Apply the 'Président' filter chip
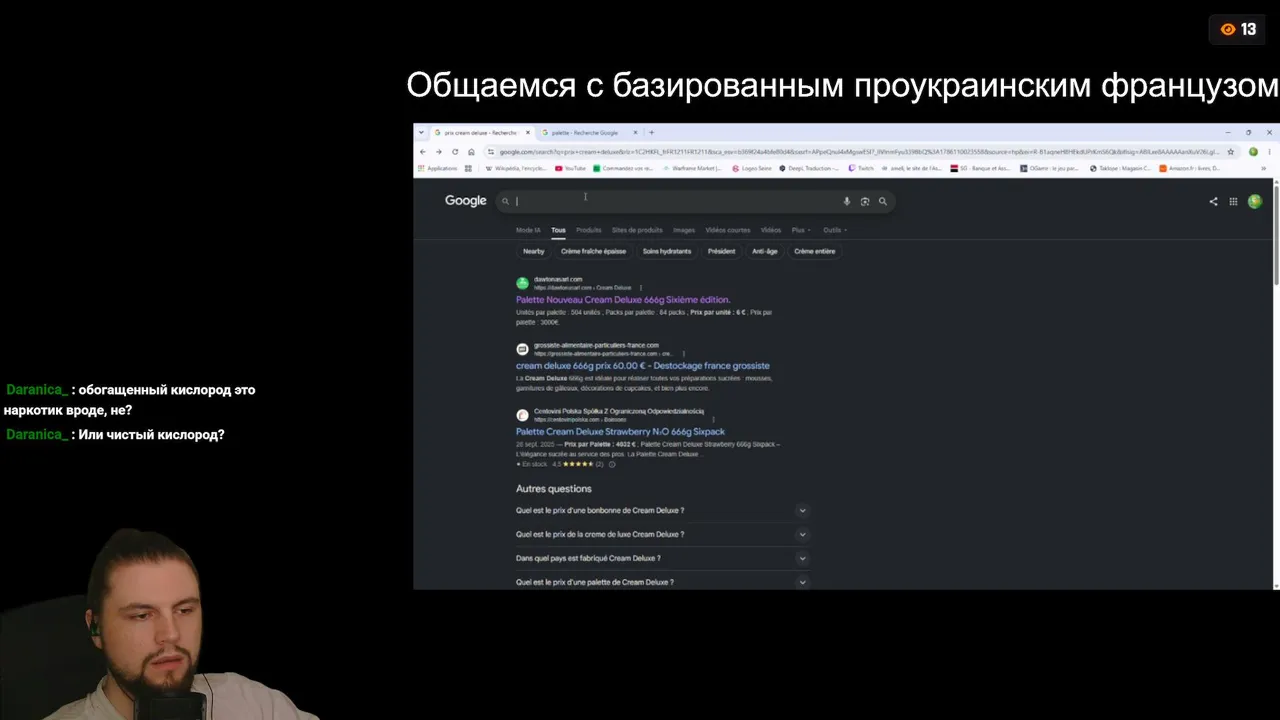 pos(721,252)
